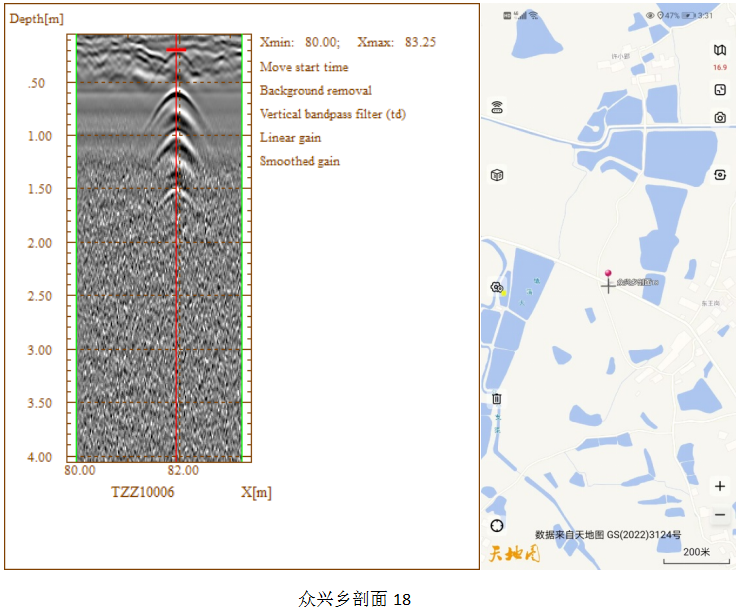Image resolution: width=739 pixels, height=610 pixels.
Task: Click the Smoothed gain step label
Action: (299, 161)
